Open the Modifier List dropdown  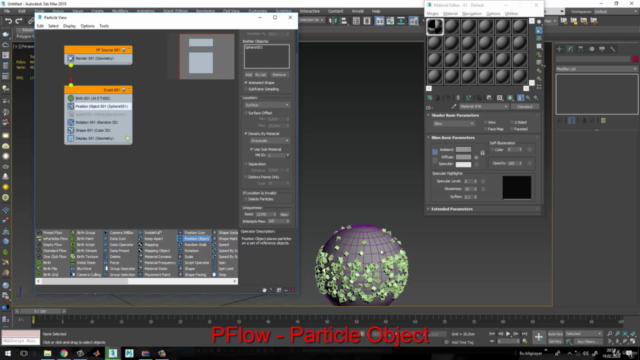pyautogui.click(x=596, y=69)
